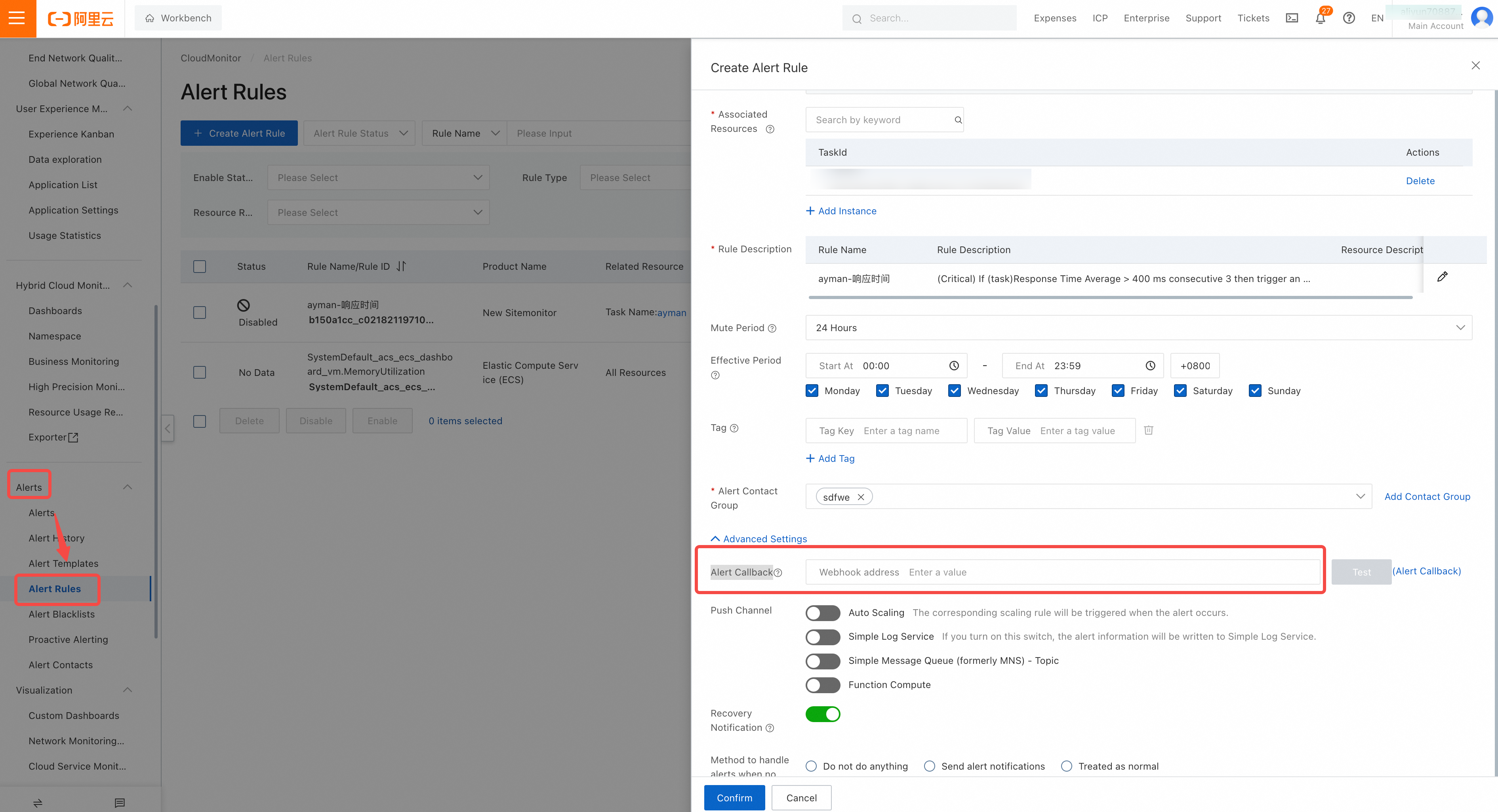Click the notifications bell icon

tap(1320, 18)
